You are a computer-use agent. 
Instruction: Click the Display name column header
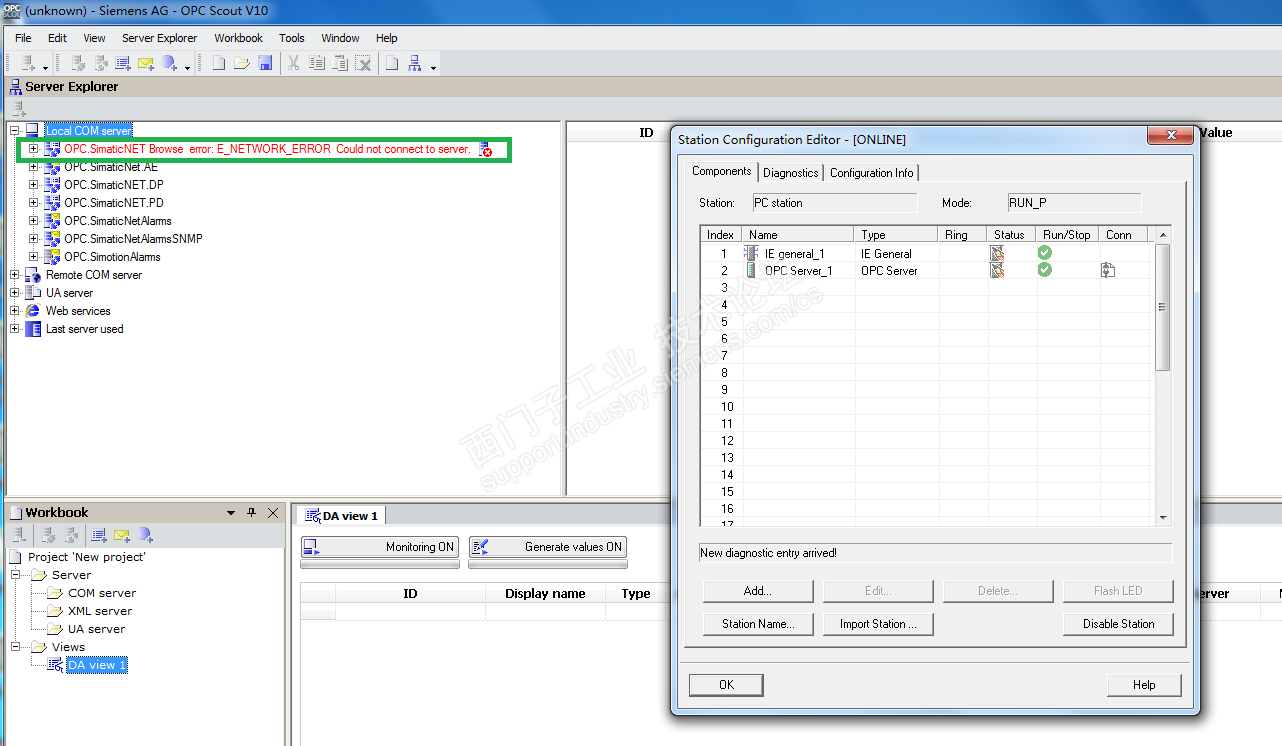[x=545, y=594]
